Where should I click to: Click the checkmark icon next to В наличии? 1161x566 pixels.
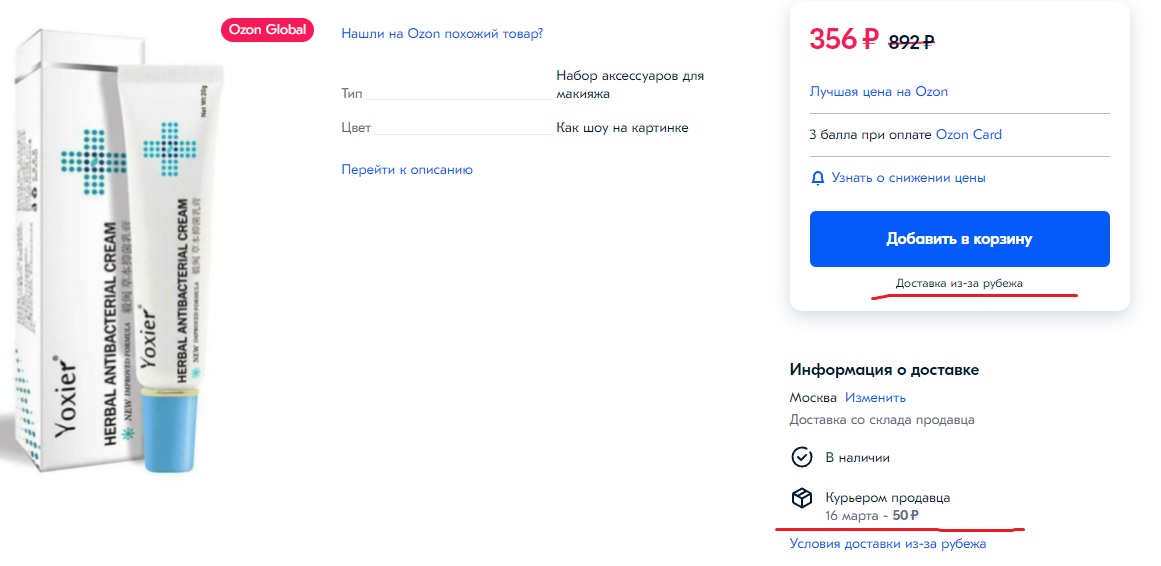point(802,457)
